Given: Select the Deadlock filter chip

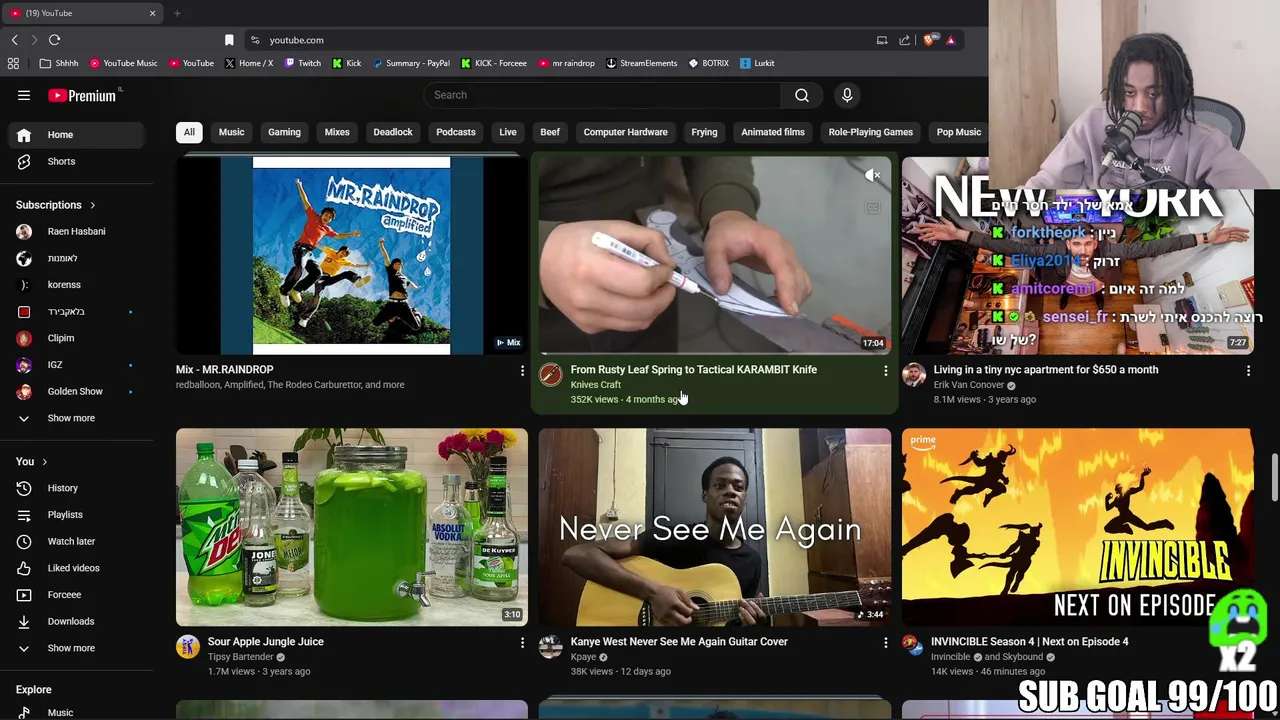Looking at the screenshot, I should 393,132.
